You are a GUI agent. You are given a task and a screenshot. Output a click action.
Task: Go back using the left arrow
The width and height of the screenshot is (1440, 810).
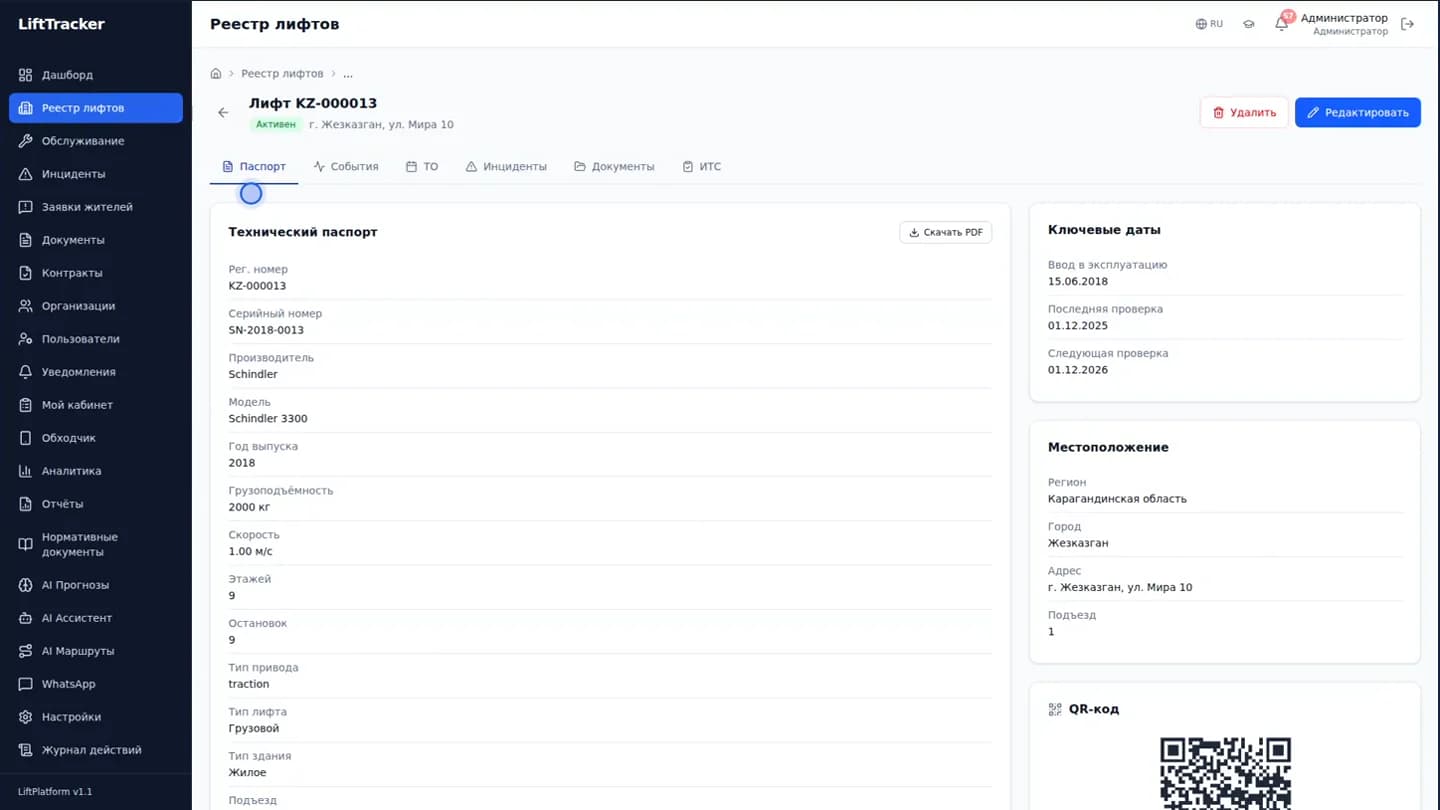click(223, 113)
